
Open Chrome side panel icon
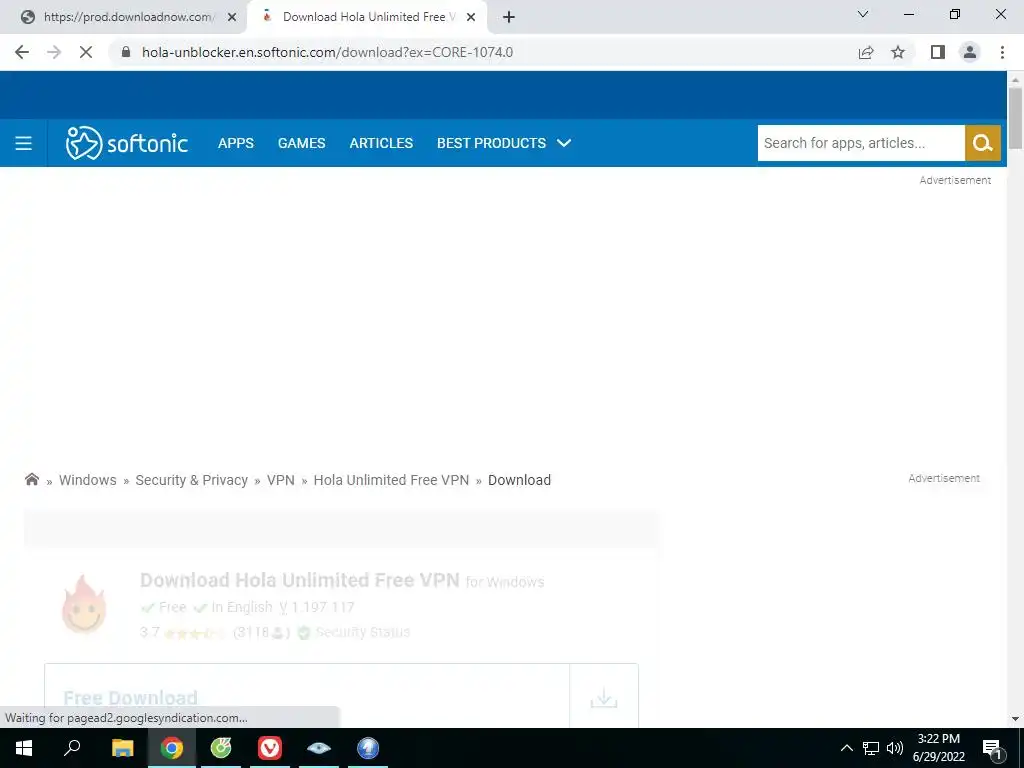(x=938, y=52)
